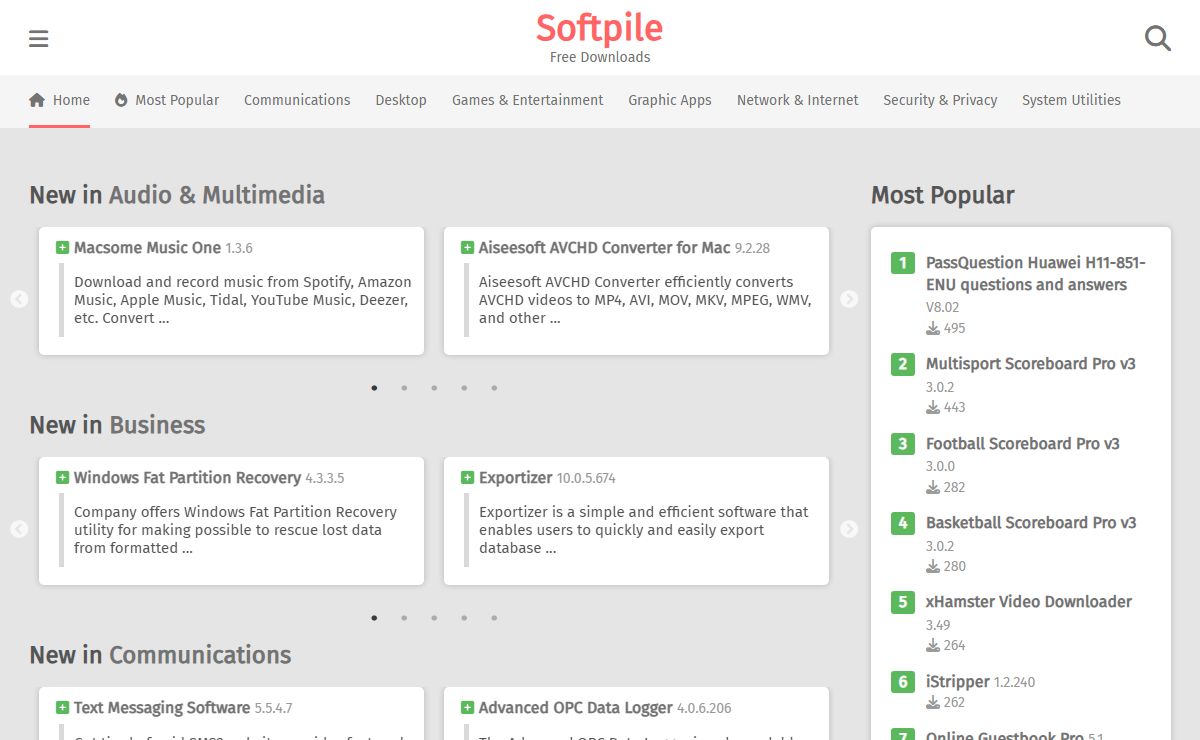Select fifth pagination dot under Audio & Multimedia

point(494,388)
